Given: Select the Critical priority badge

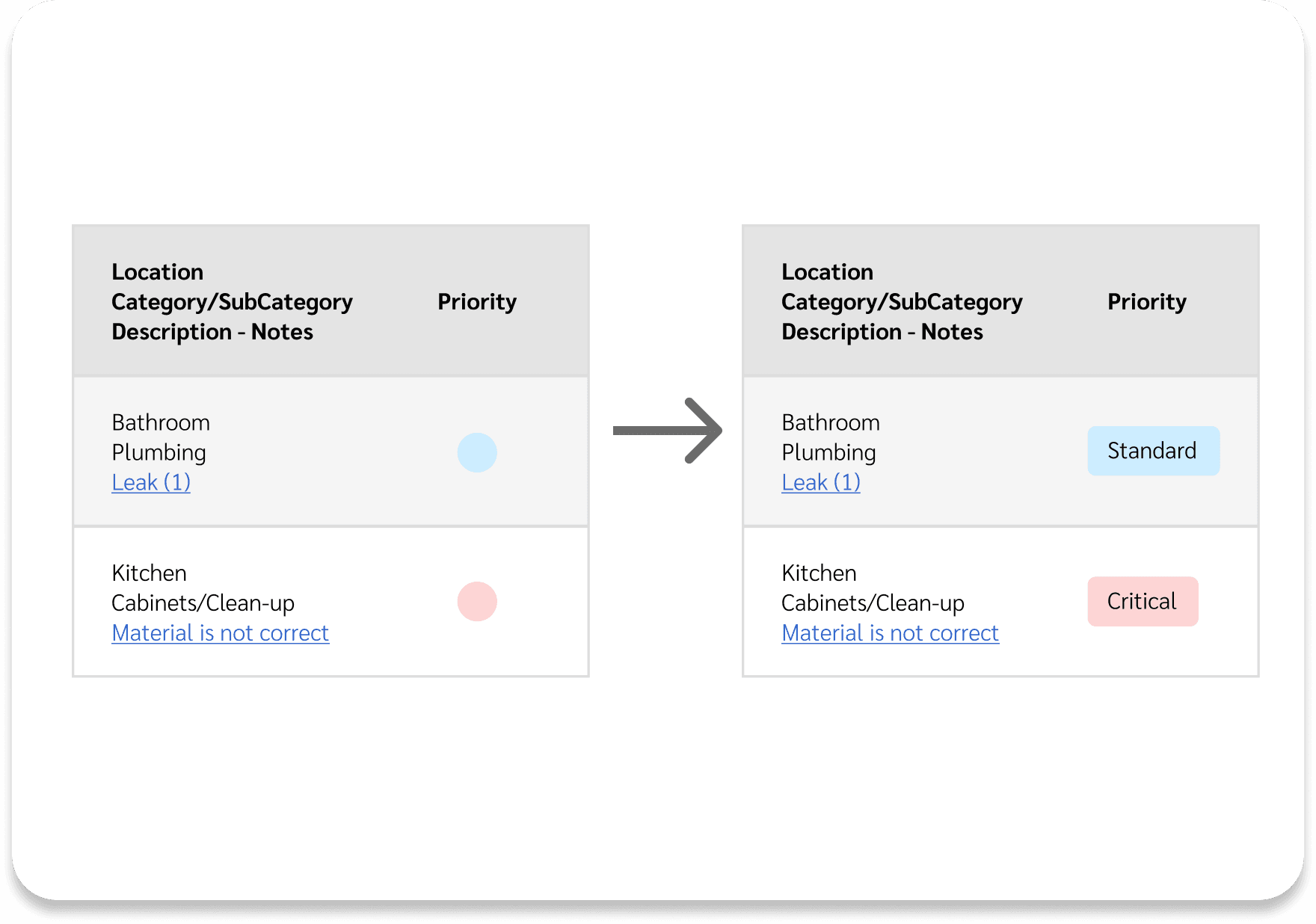Looking at the screenshot, I should point(1143,601).
